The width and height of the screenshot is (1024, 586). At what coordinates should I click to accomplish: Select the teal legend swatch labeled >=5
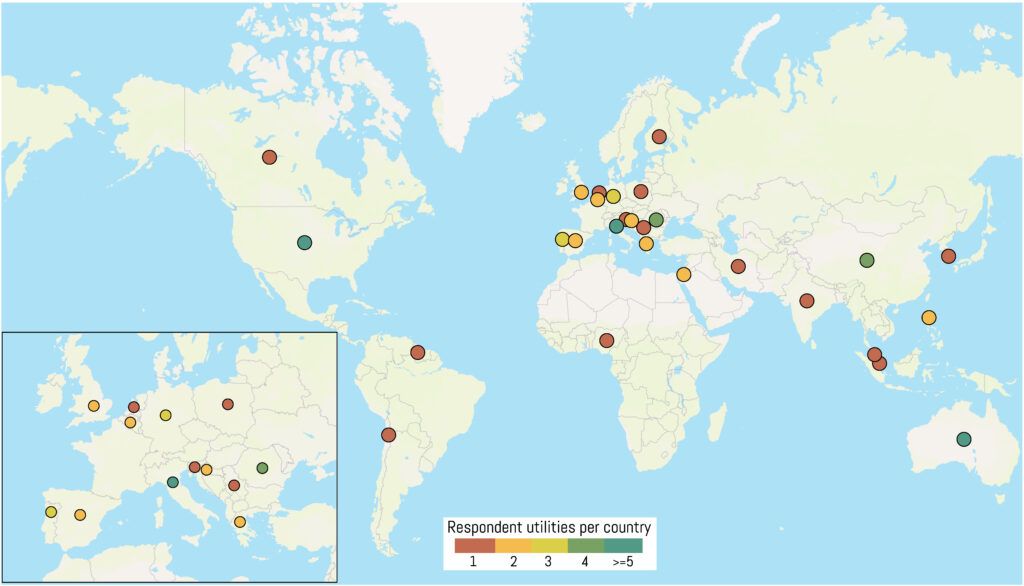click(623, 546)
